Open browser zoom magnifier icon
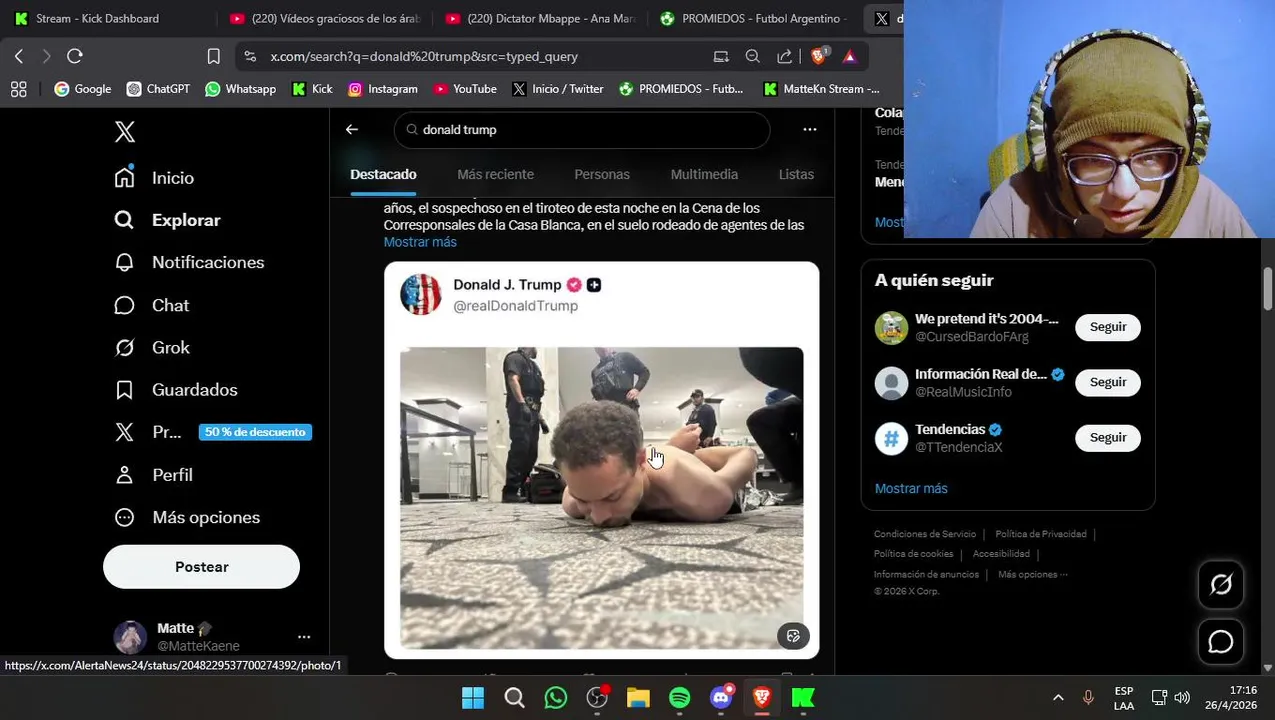The image size is (1275, 720). point(753,56)
